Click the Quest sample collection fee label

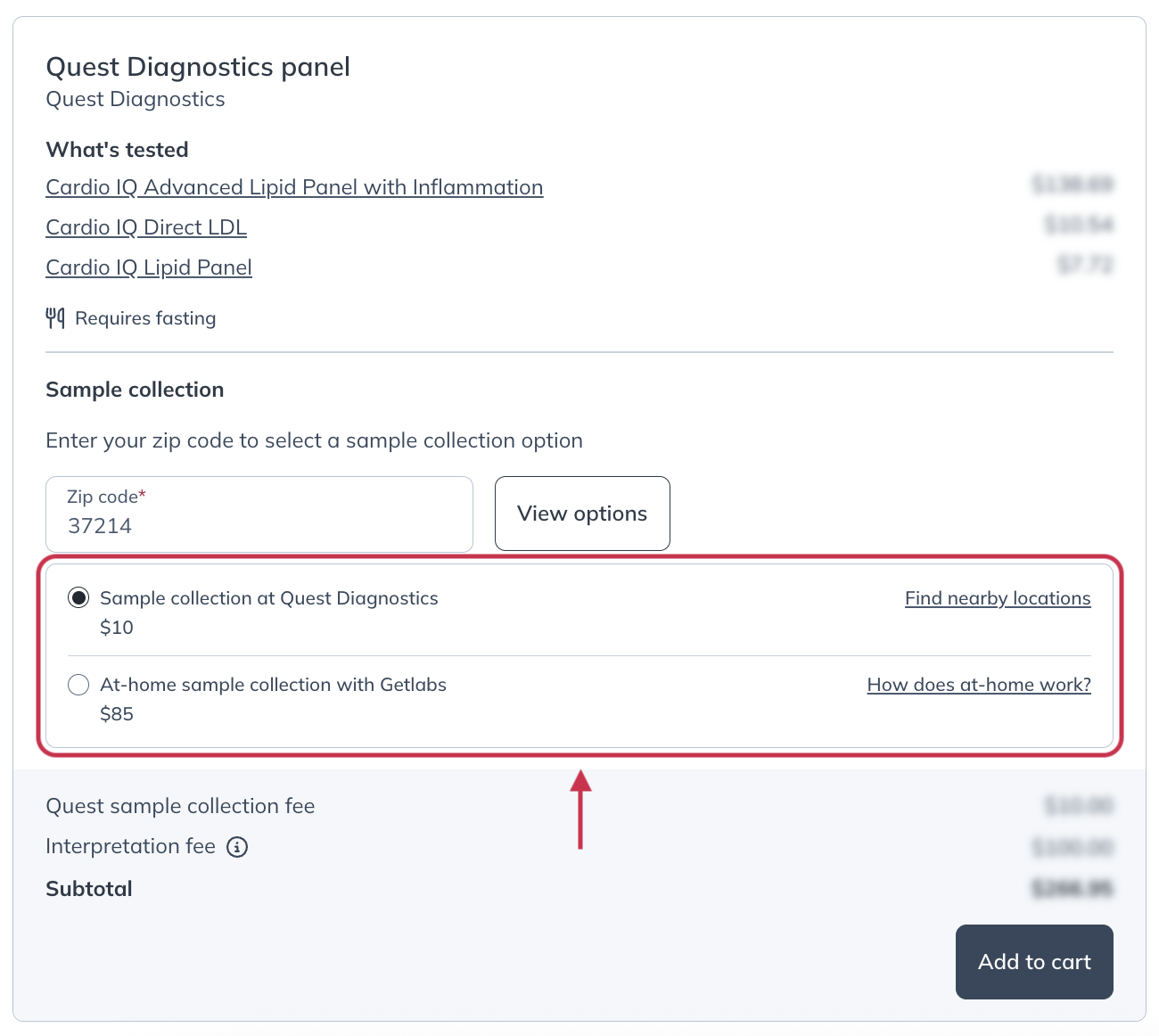[x=180, y=806]
